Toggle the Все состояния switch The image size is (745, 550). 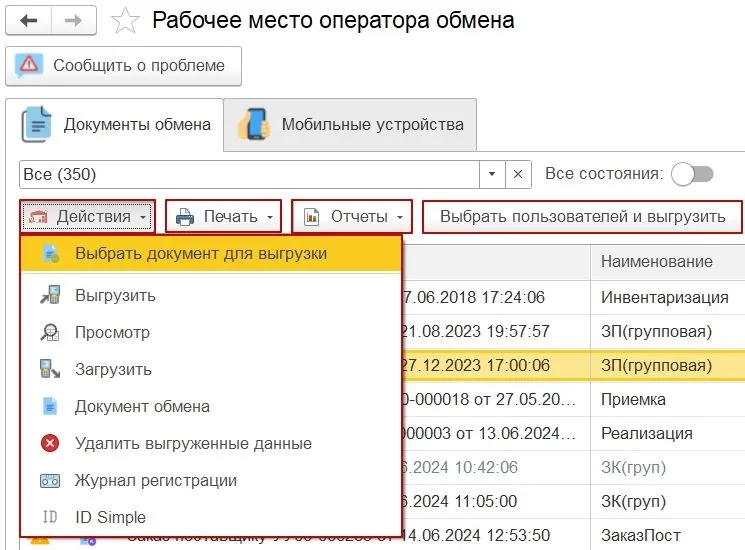[692, 174]
